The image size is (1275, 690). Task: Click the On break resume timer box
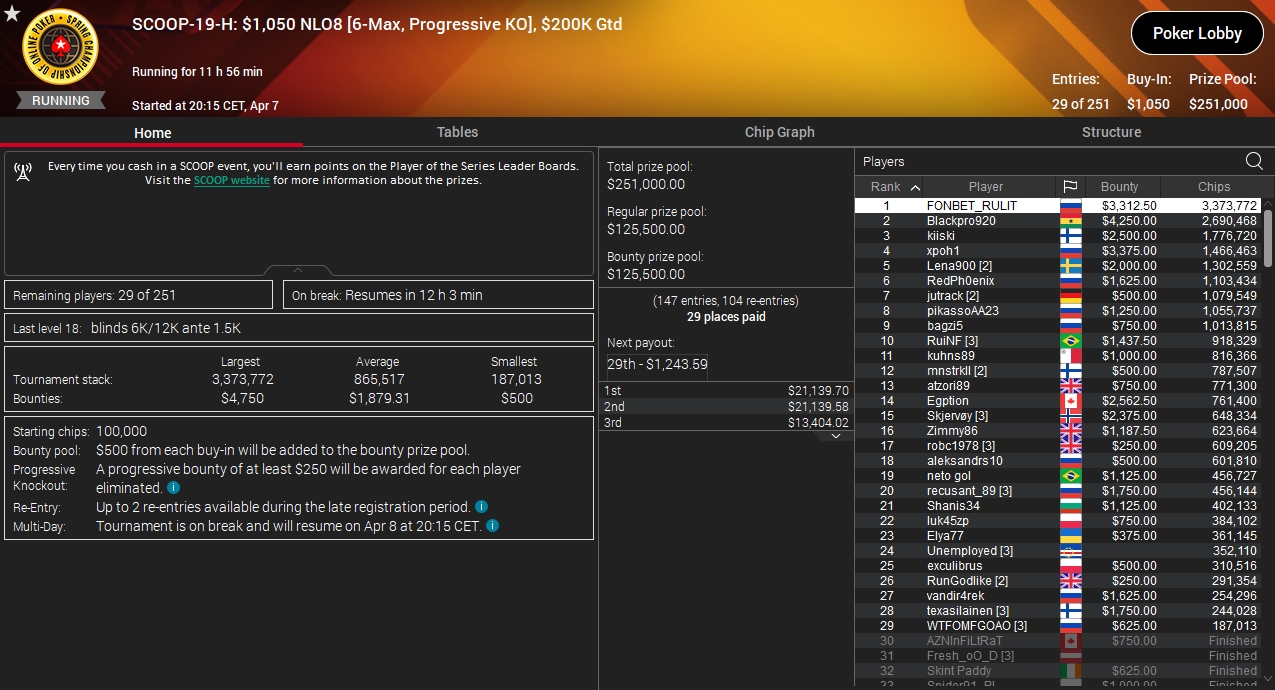[x=439, y=295]
